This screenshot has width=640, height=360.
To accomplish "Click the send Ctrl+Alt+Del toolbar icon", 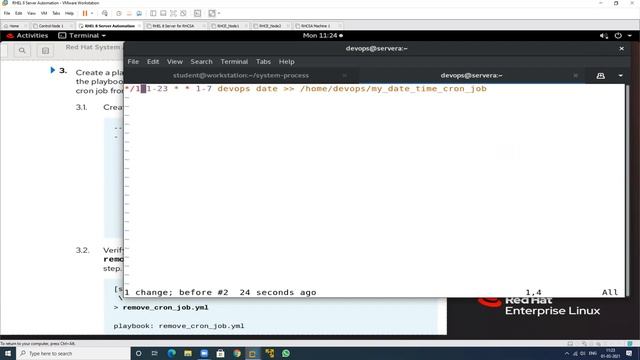I will 105,13.
